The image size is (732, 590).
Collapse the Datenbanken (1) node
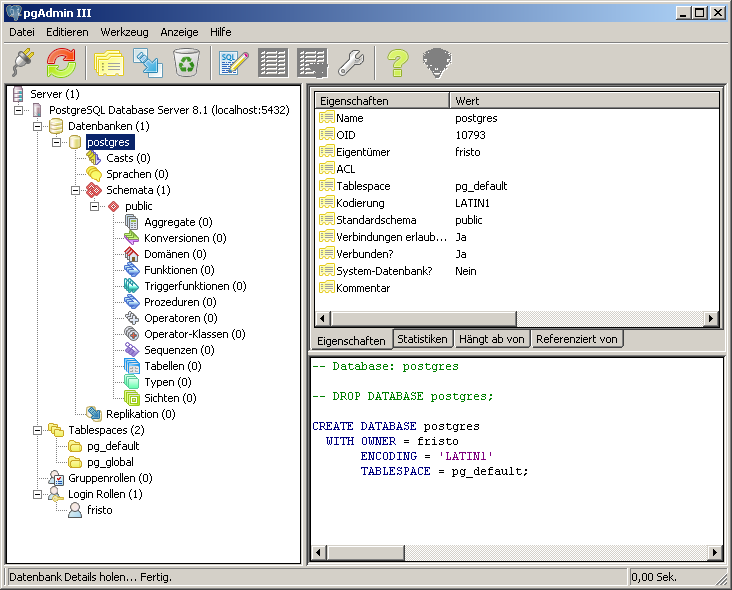[x=37, y=126]
